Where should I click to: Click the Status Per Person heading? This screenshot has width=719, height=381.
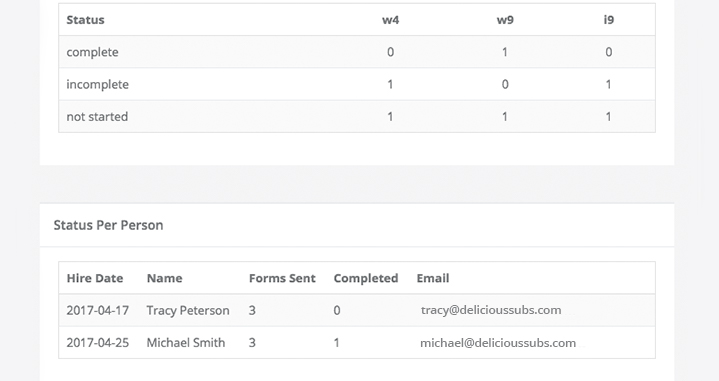point(108,225)
